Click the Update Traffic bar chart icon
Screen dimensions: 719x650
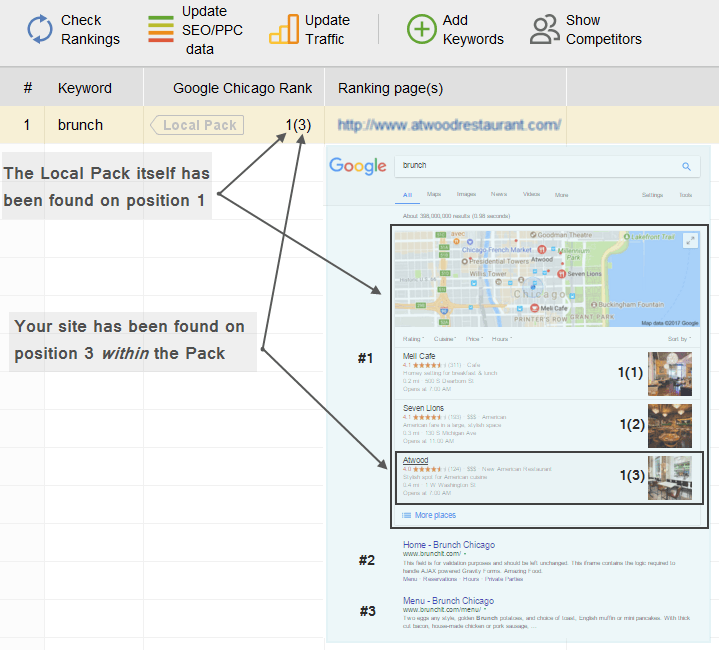pos(284,29)
